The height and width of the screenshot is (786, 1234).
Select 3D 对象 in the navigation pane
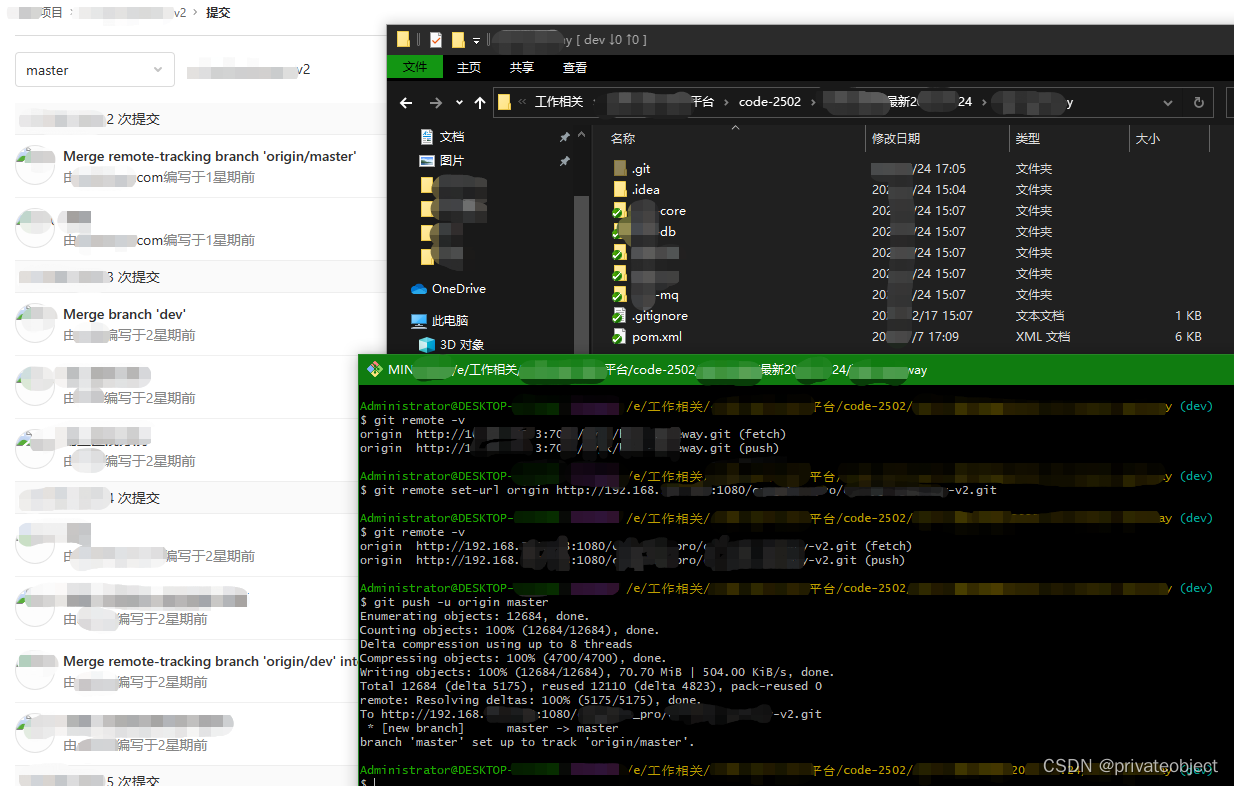[x=462, y=344]
